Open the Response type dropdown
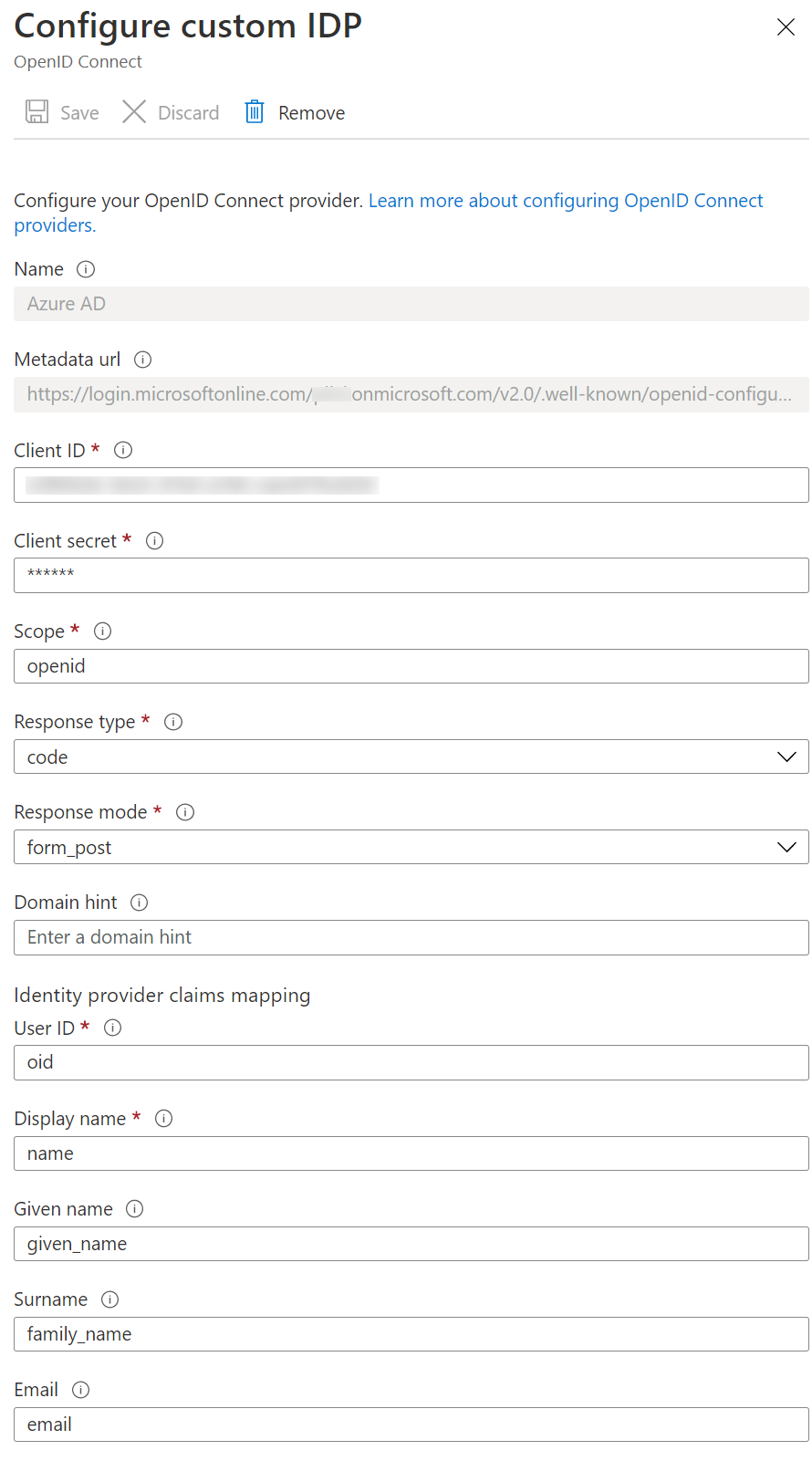The width and height of the screenshot is (812, 1461). pyautogui.click(x=411, y=757)
